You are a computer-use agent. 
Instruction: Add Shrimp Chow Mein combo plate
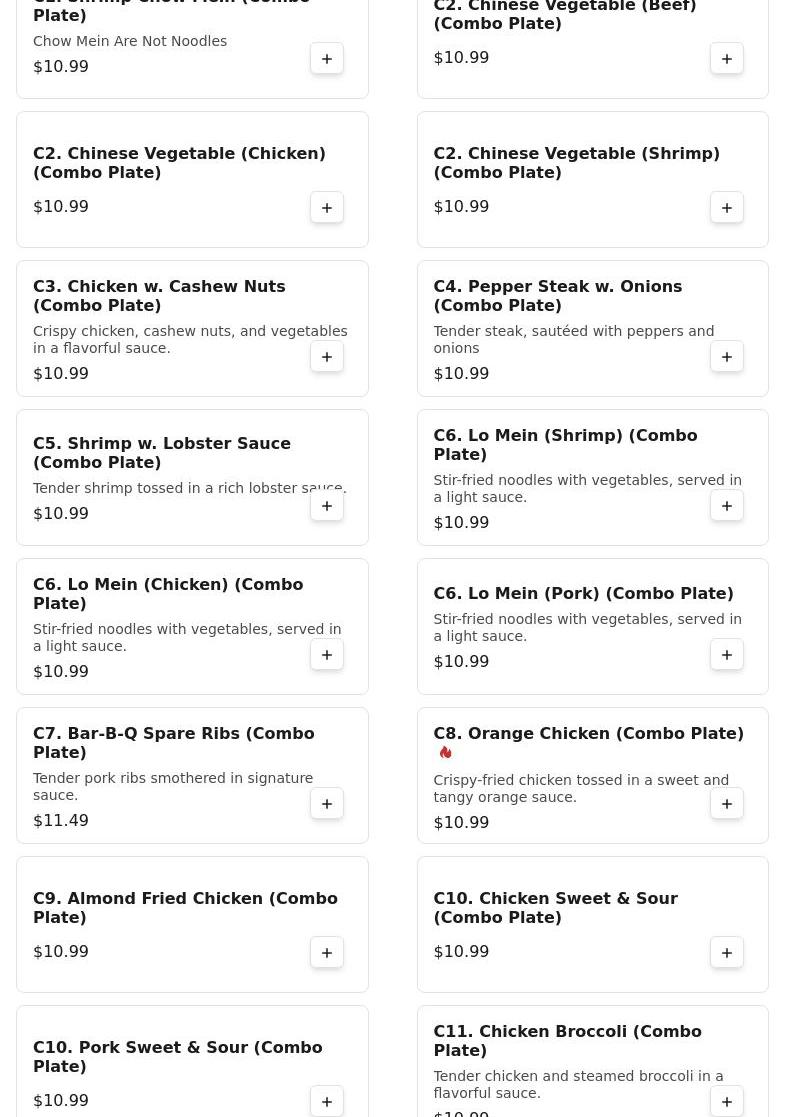pyautogui.click(x=327, y=59)
